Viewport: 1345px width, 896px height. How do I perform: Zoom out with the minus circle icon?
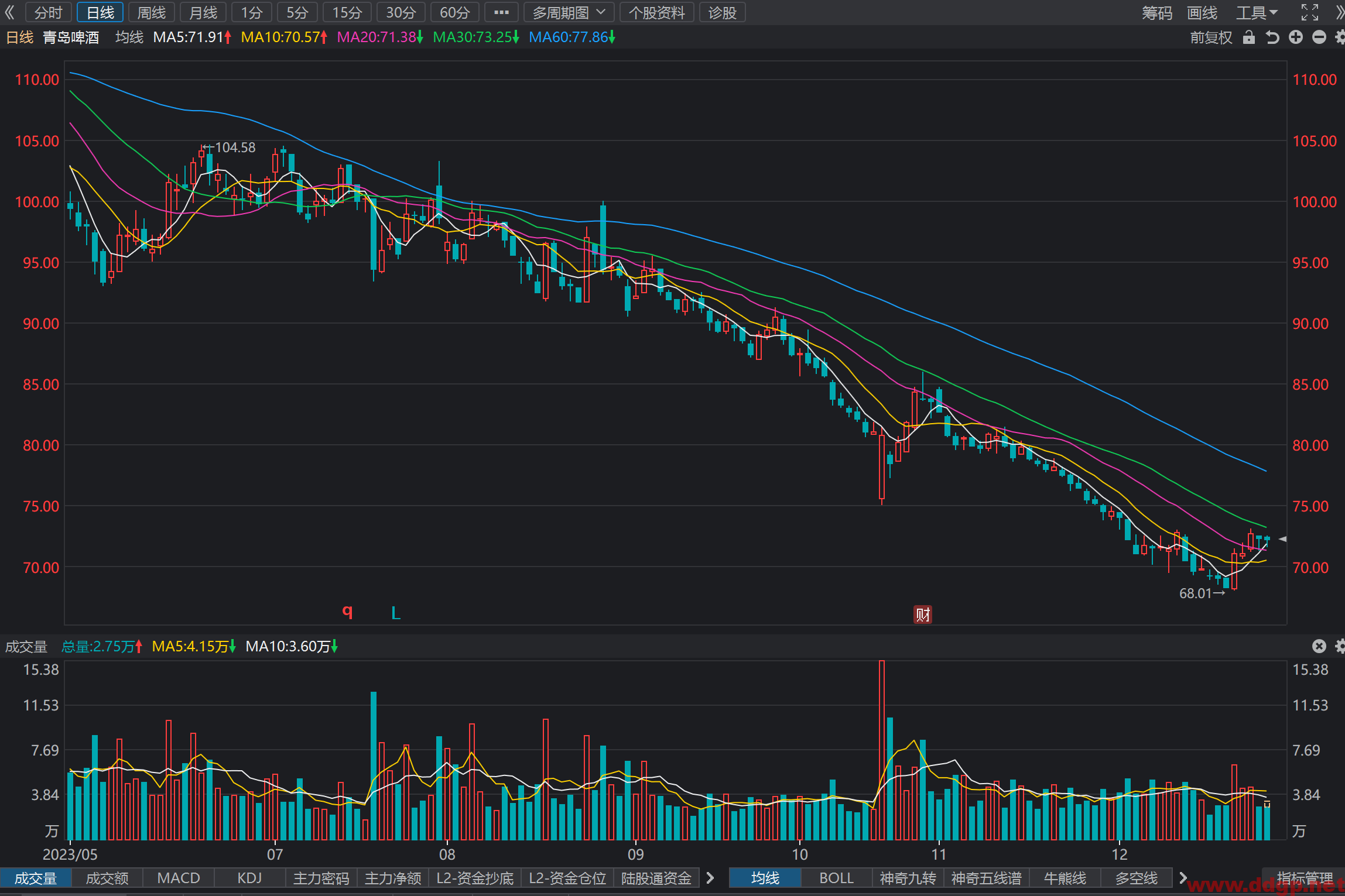coord(1319,37)
